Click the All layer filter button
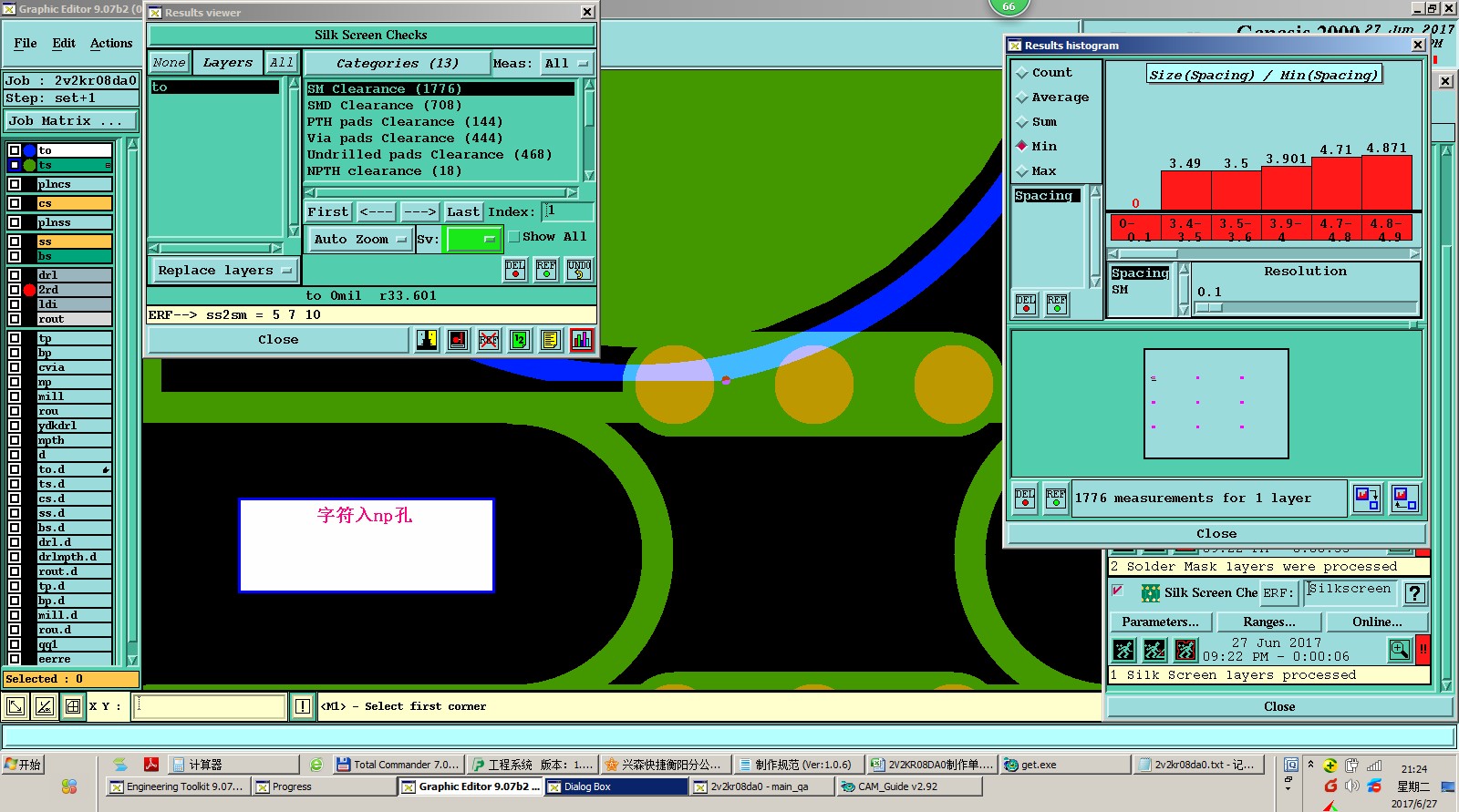Viewport: 1459px width, 812px height. click(x=282, y=63)
